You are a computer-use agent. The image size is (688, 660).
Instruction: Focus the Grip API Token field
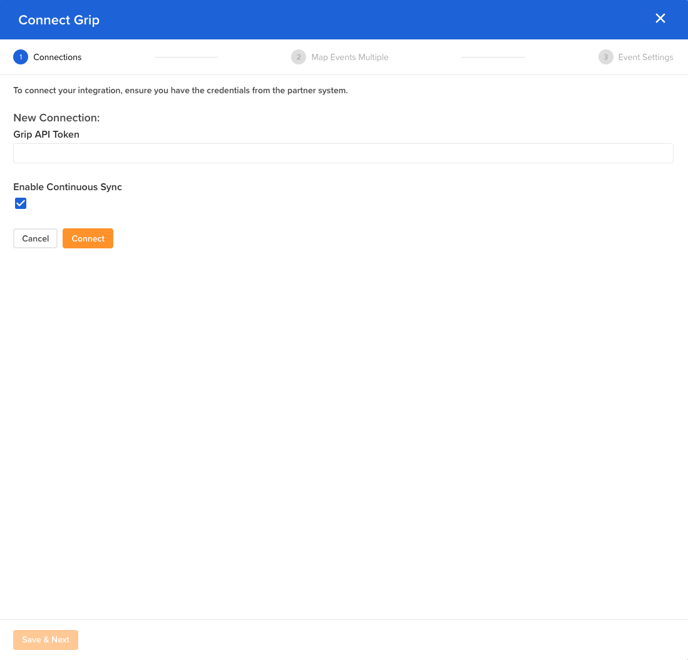click(x=343, y=153)
